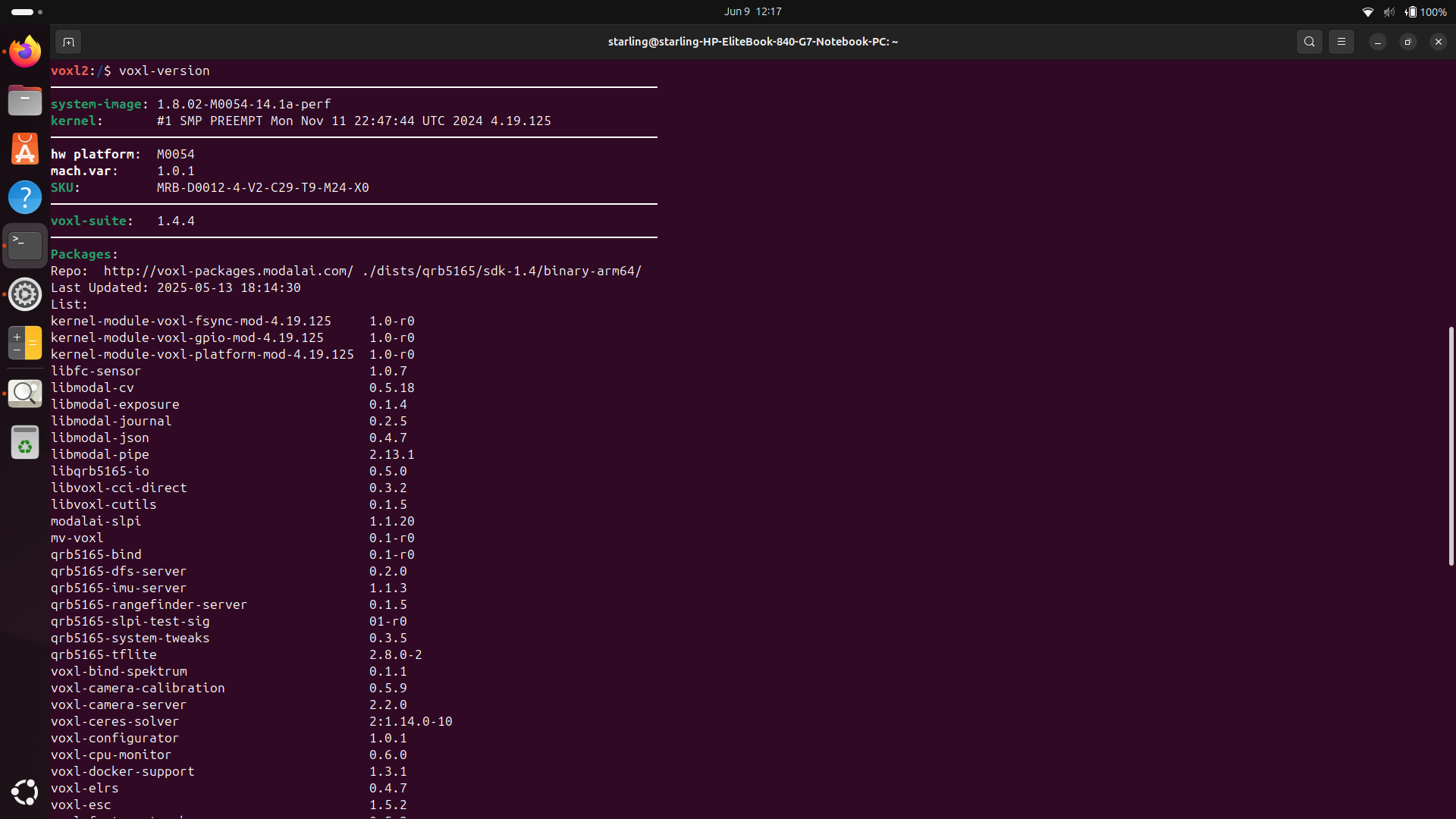The image size is (1456, 819).
Task: Open the terminal search
Action: [x=1310, y=42]
